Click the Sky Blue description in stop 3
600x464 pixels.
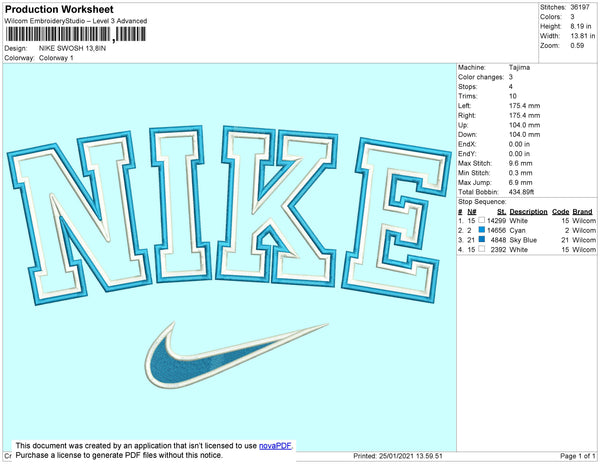523,240
